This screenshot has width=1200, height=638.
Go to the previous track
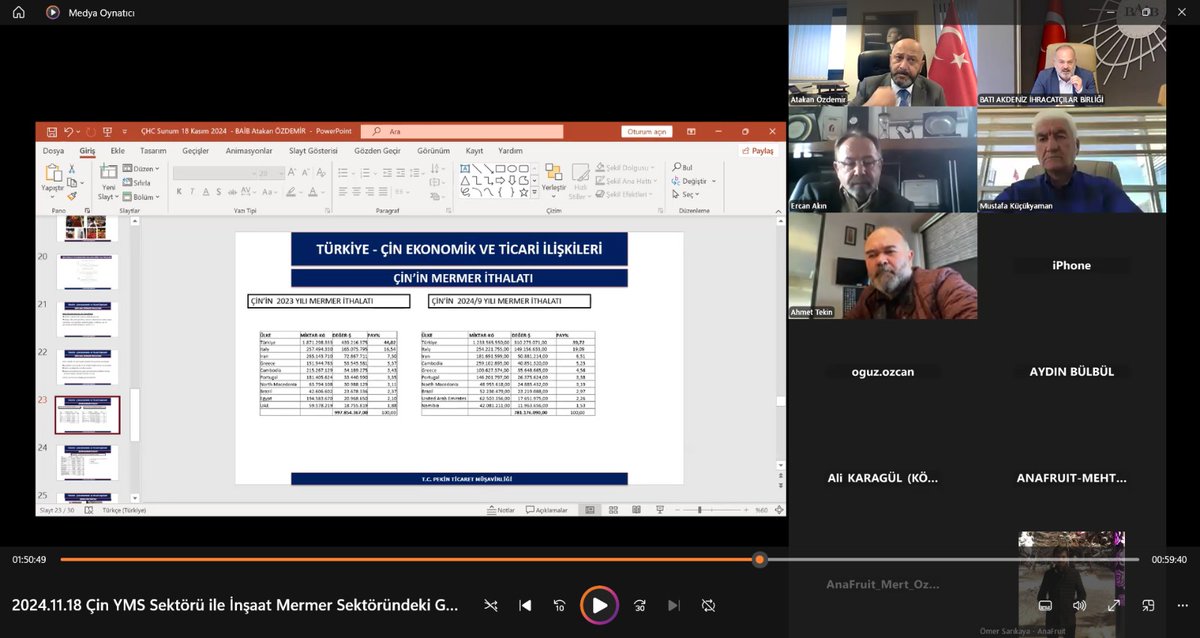click(525, 605)
